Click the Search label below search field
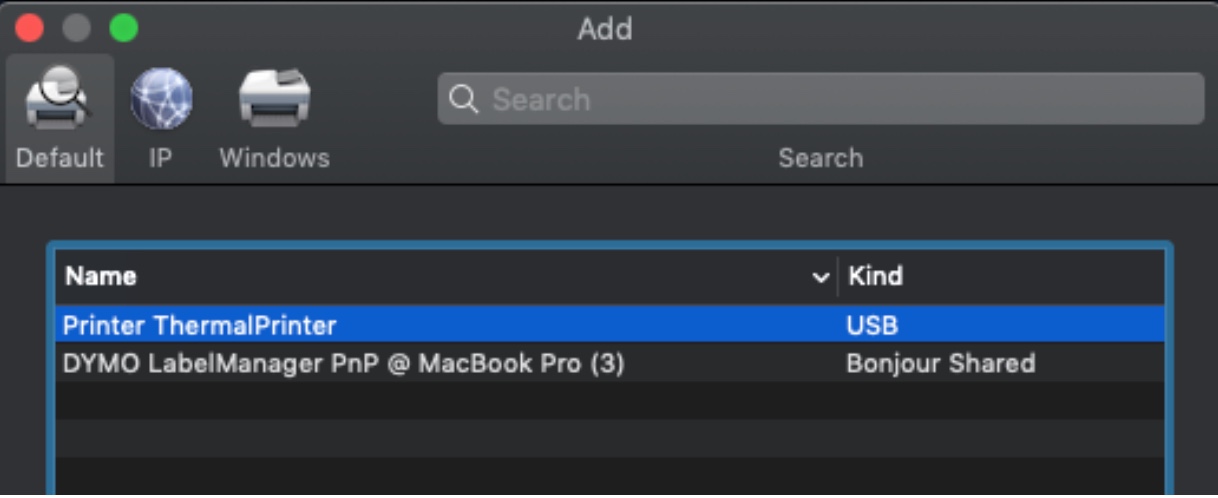Viewport: 1218px width, 498px height. (820, 158)
